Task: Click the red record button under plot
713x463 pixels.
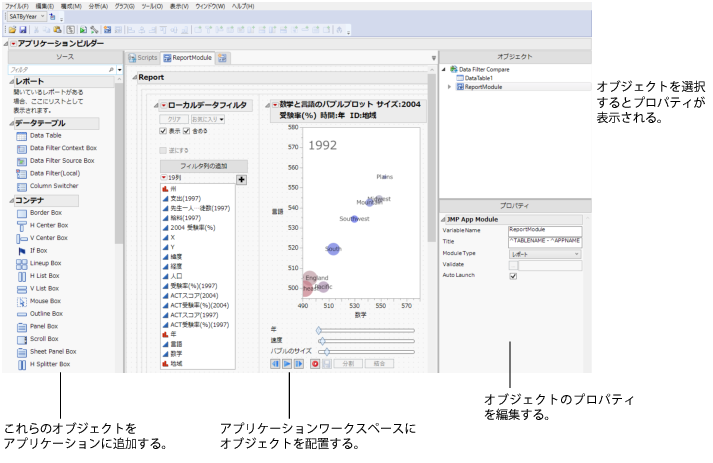Action: [x=314, y=364]
